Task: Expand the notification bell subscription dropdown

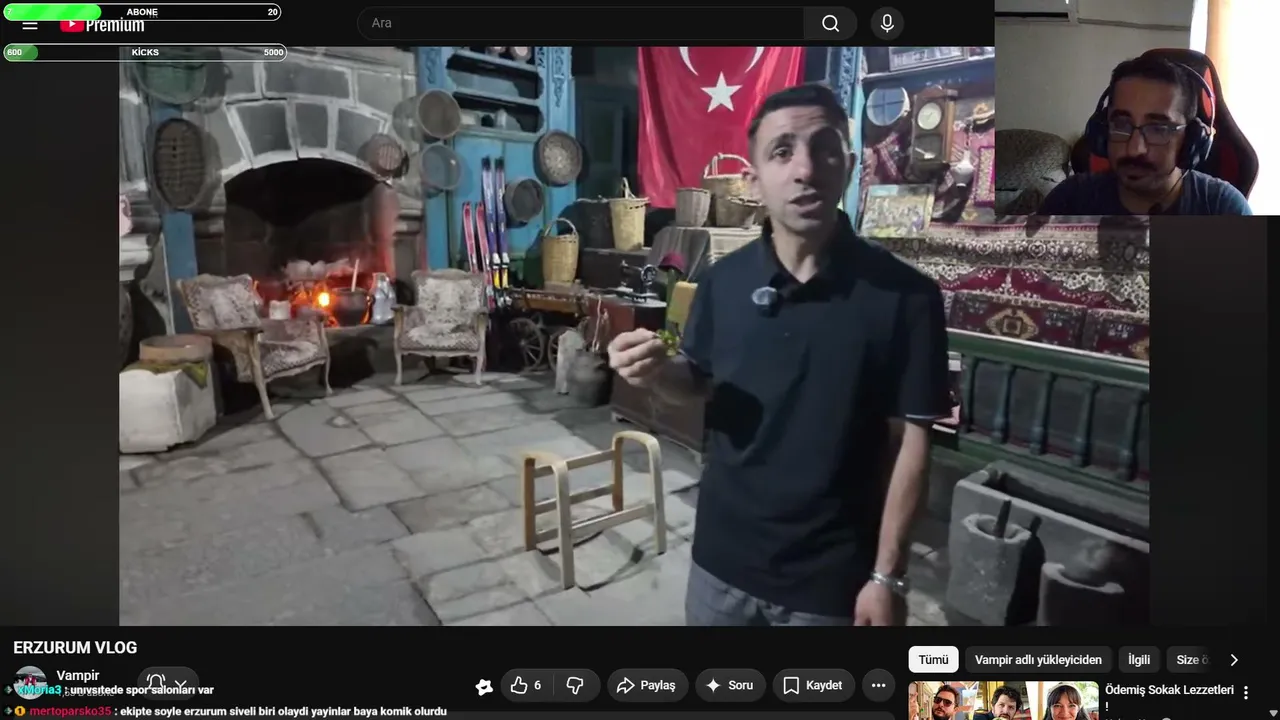Action: coord(168,685)
